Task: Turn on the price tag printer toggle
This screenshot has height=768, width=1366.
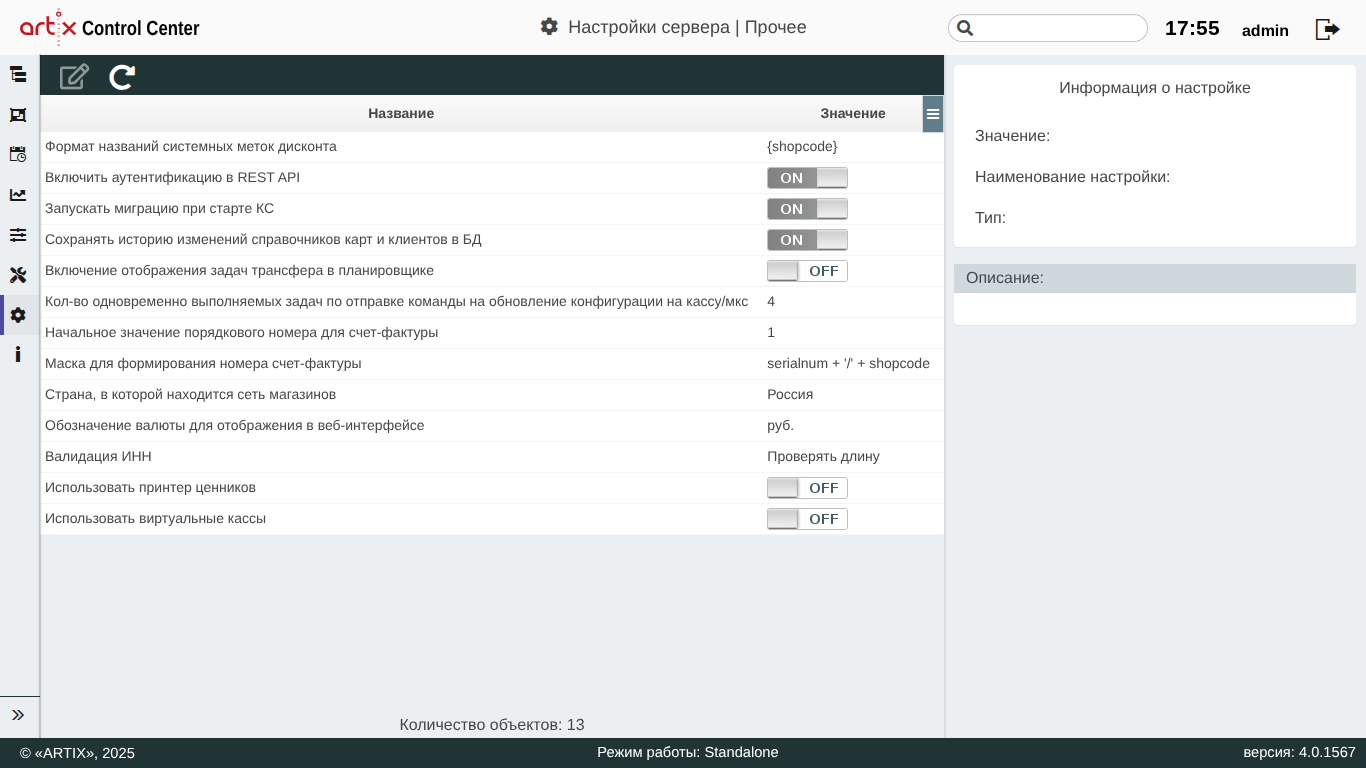Action: point(807,488)
